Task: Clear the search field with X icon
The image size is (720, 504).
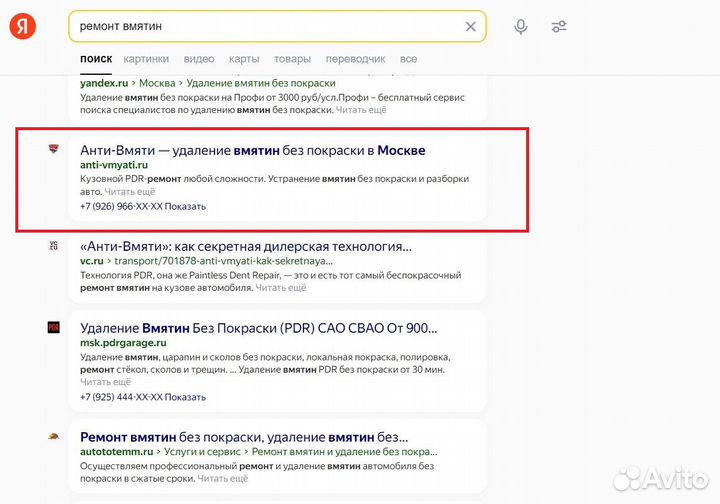Action: [x=471, y=27]
